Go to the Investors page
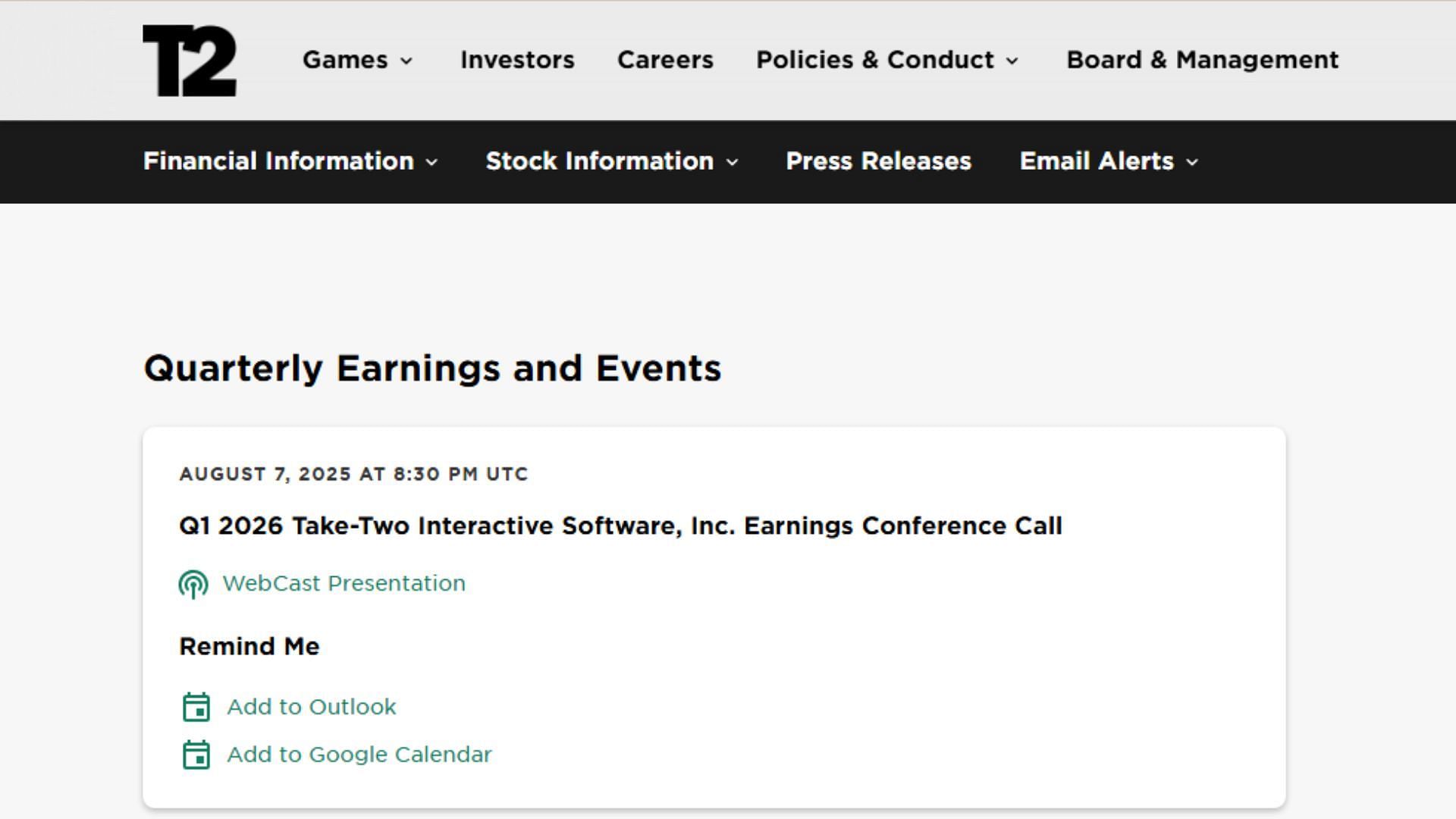Image resolution: width=1456 pixels, height=819 pixels. pyautogui.click(x=517, y=60)
